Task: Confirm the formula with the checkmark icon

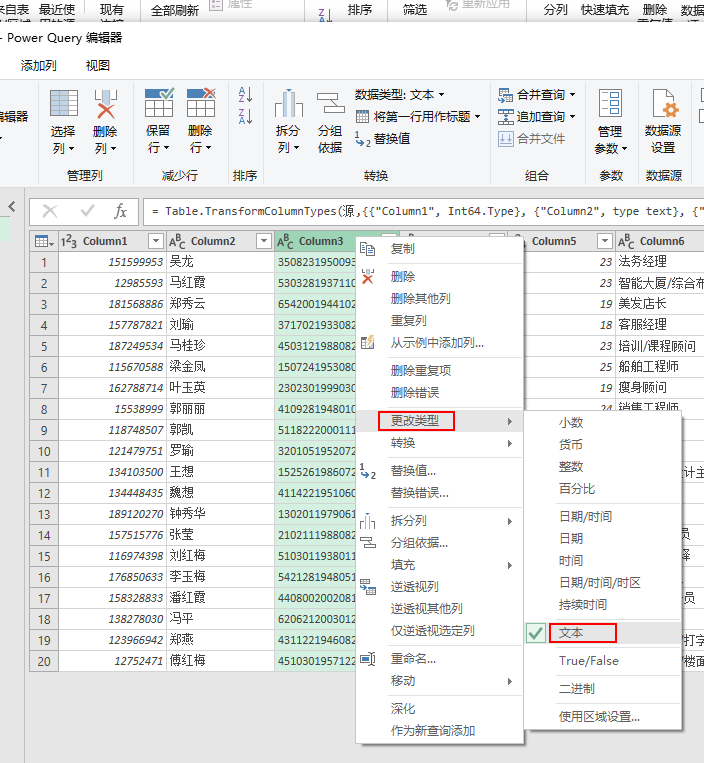Action: point(88,211)
